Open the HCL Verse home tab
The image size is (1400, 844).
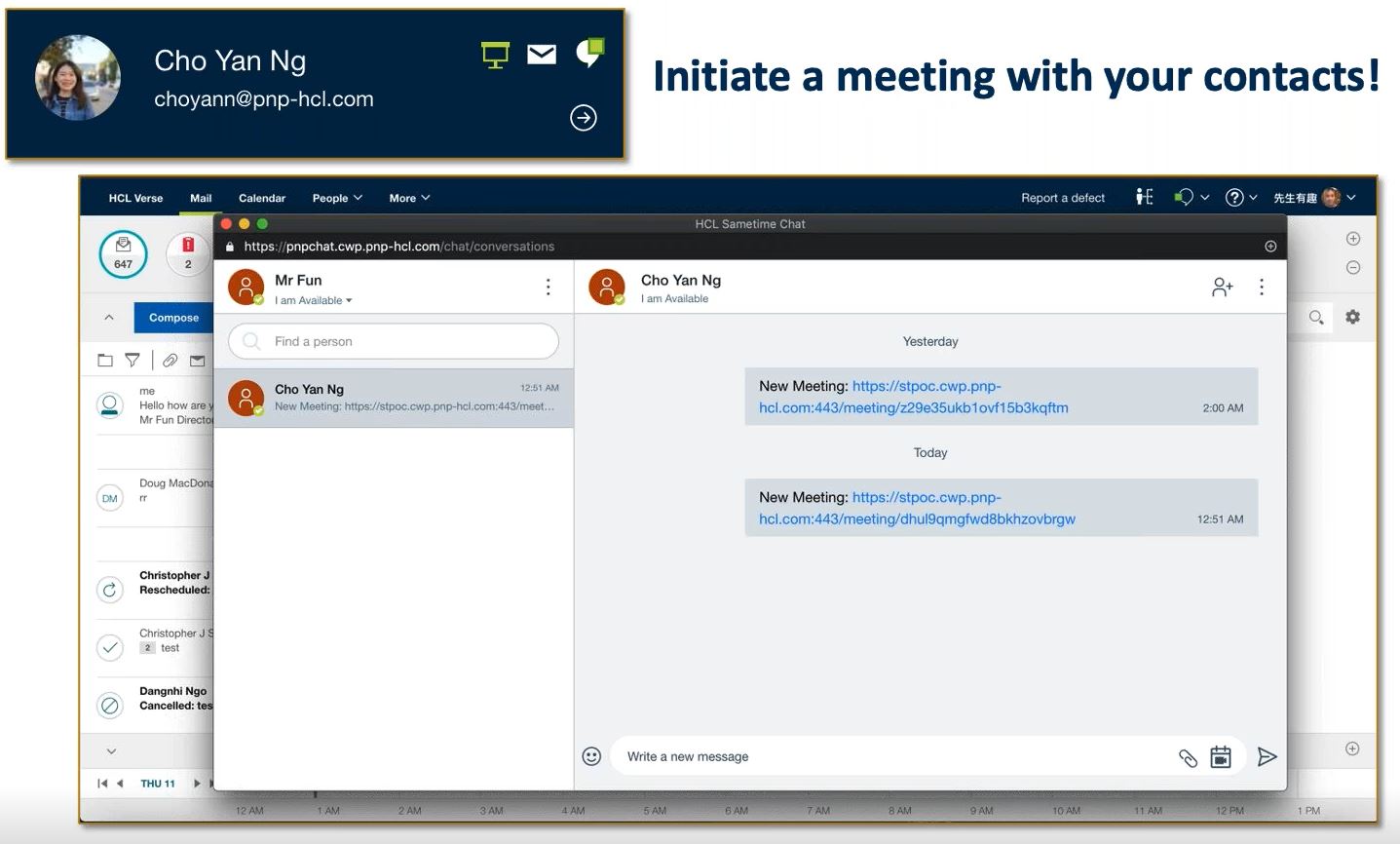135,198
